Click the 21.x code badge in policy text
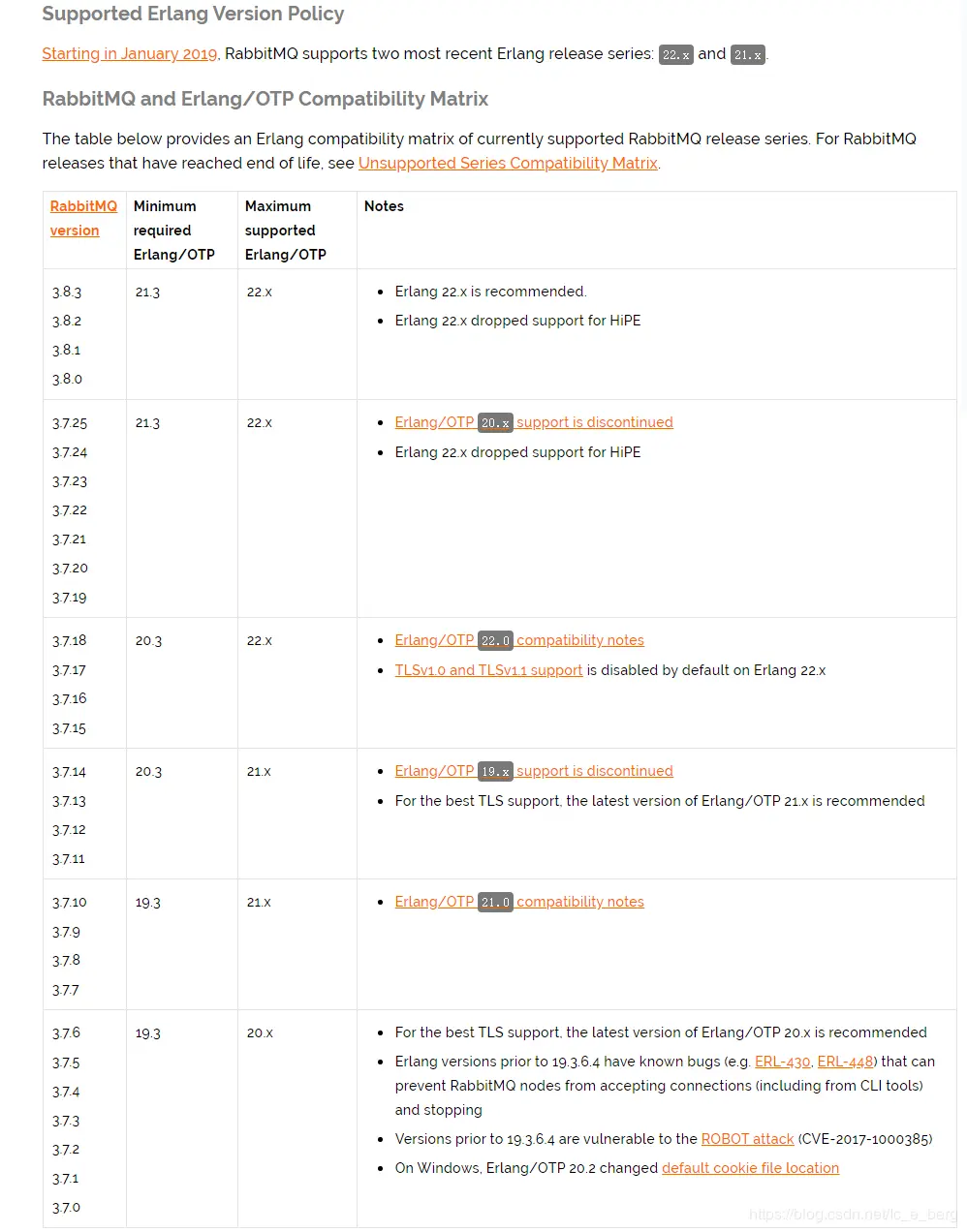Screen dimensions: 967x1232 pos(748,55)
